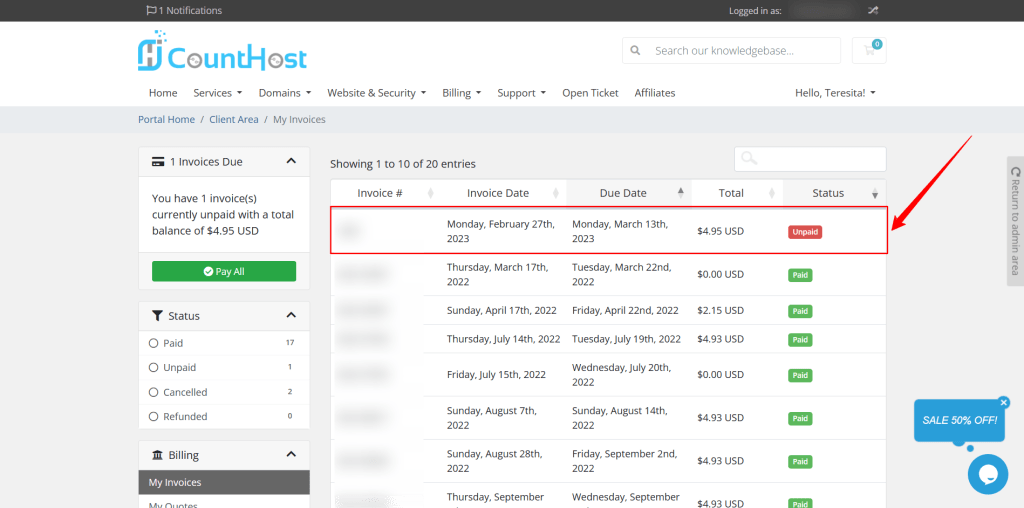The image size is (1024, 508).
Task: Open the invoice dated August 28th, 2022
Action: tap(609, 461)
